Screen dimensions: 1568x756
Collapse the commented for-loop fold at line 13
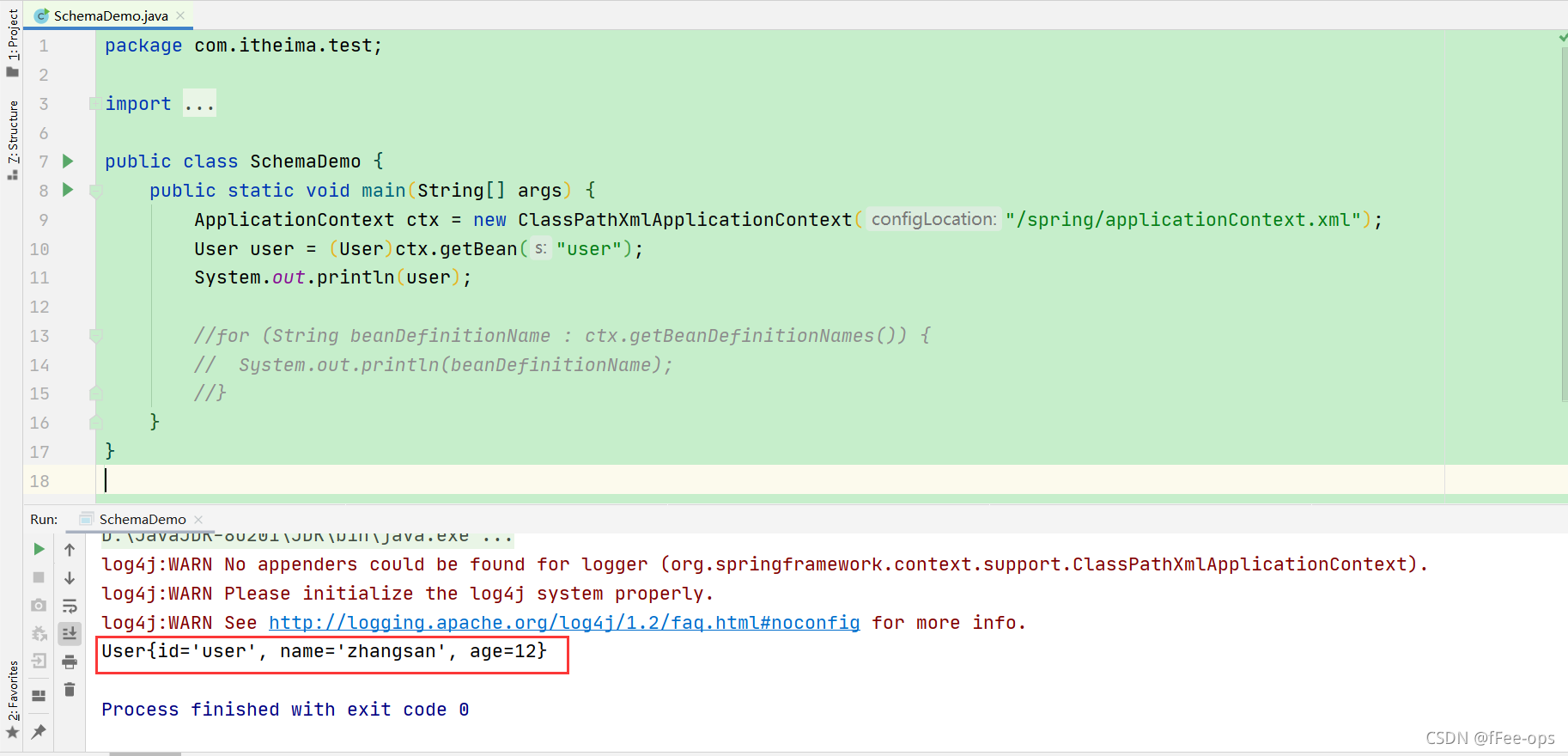pyautogui.click(x=95, y=336)
